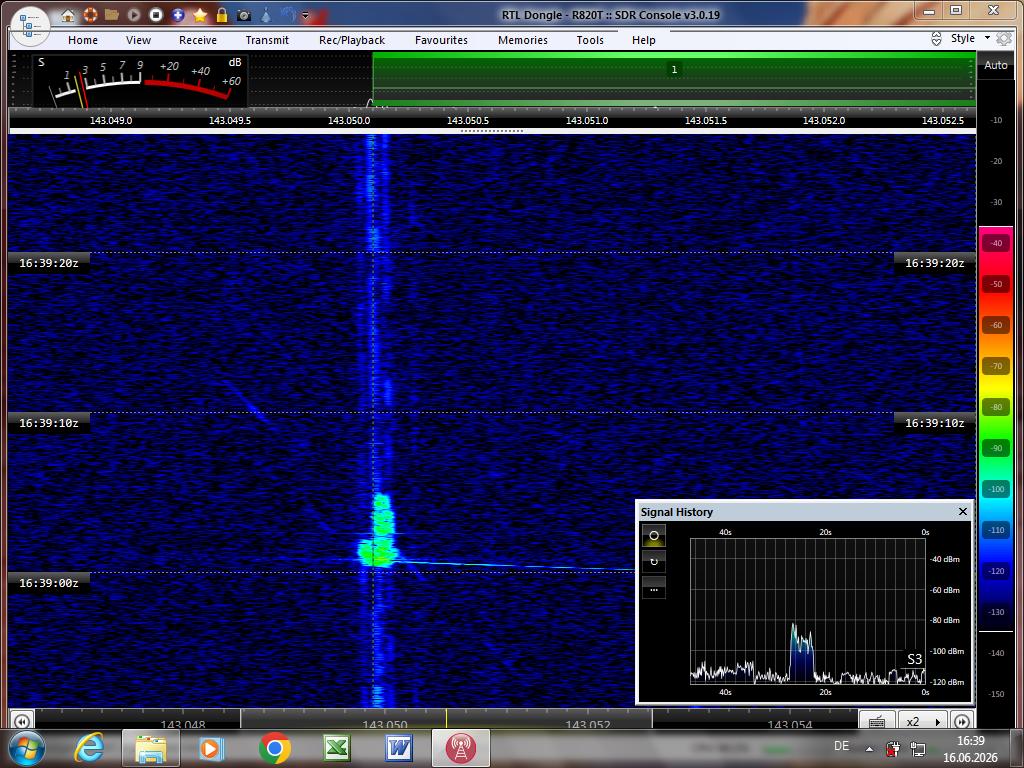
Task: Open Word from the taskbar
Action: click(x=398, y=748)
